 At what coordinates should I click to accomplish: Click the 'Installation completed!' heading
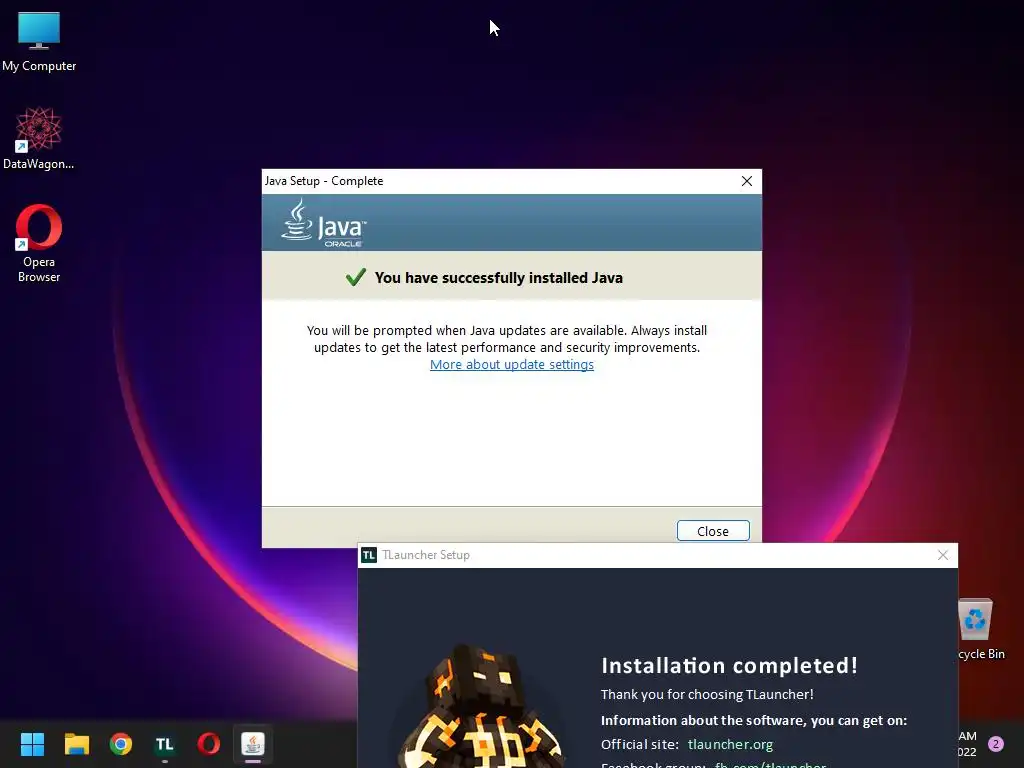[729, 665]
